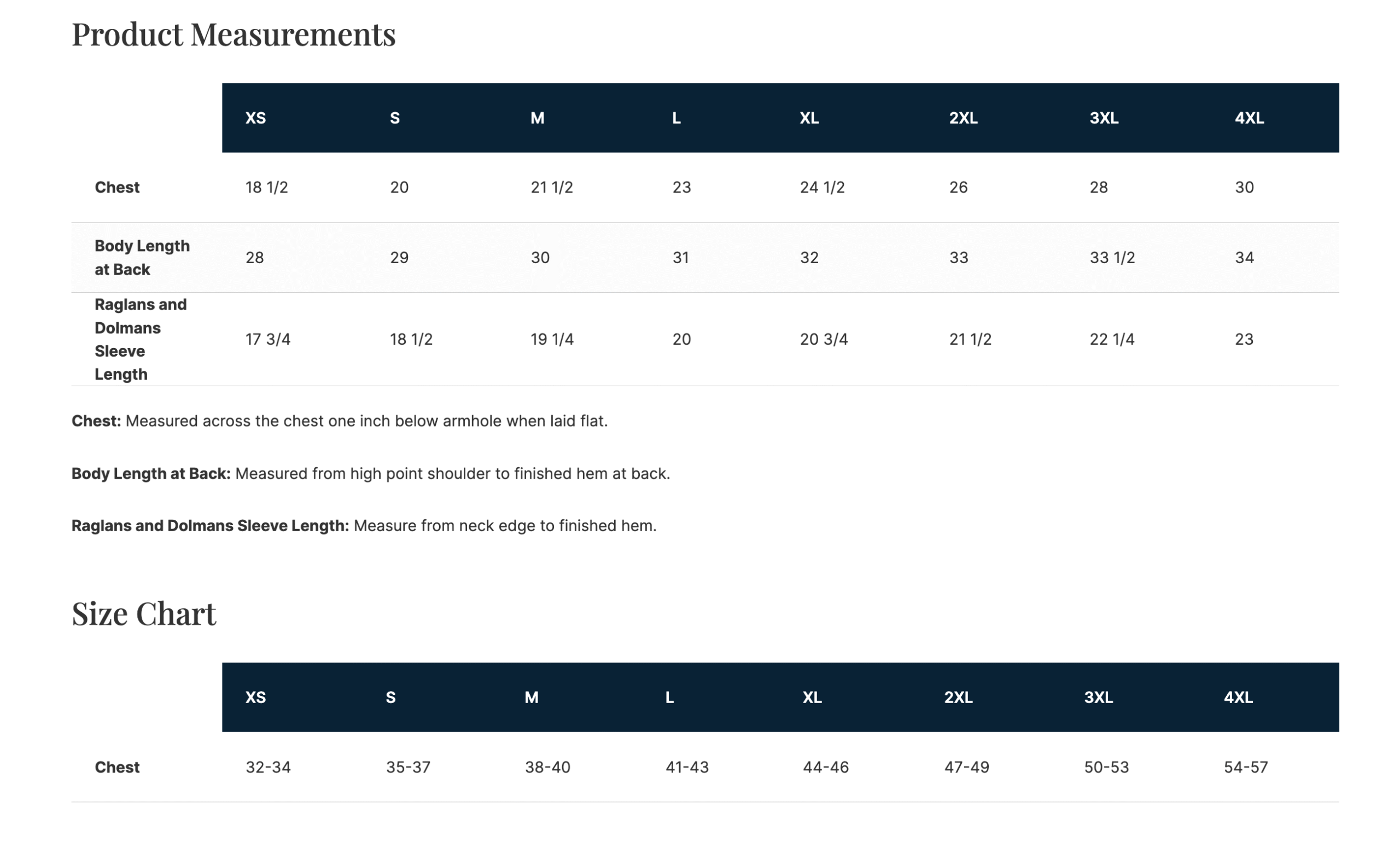Select the 32-34 chest range cell
The height and width of the screenshot is (842, 1400).
[x=267, y=767]
